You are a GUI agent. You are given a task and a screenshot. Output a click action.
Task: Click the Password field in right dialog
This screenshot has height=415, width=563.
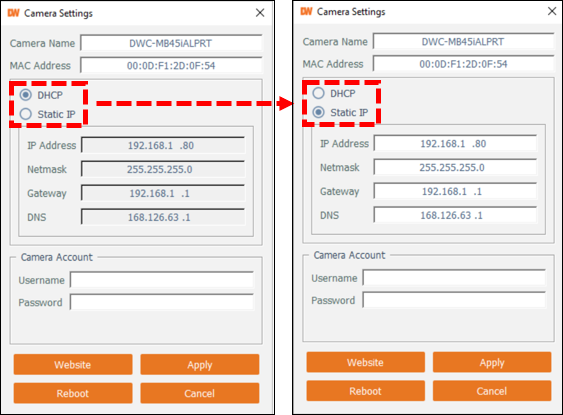pyautogui.click(x=455, y=300)
